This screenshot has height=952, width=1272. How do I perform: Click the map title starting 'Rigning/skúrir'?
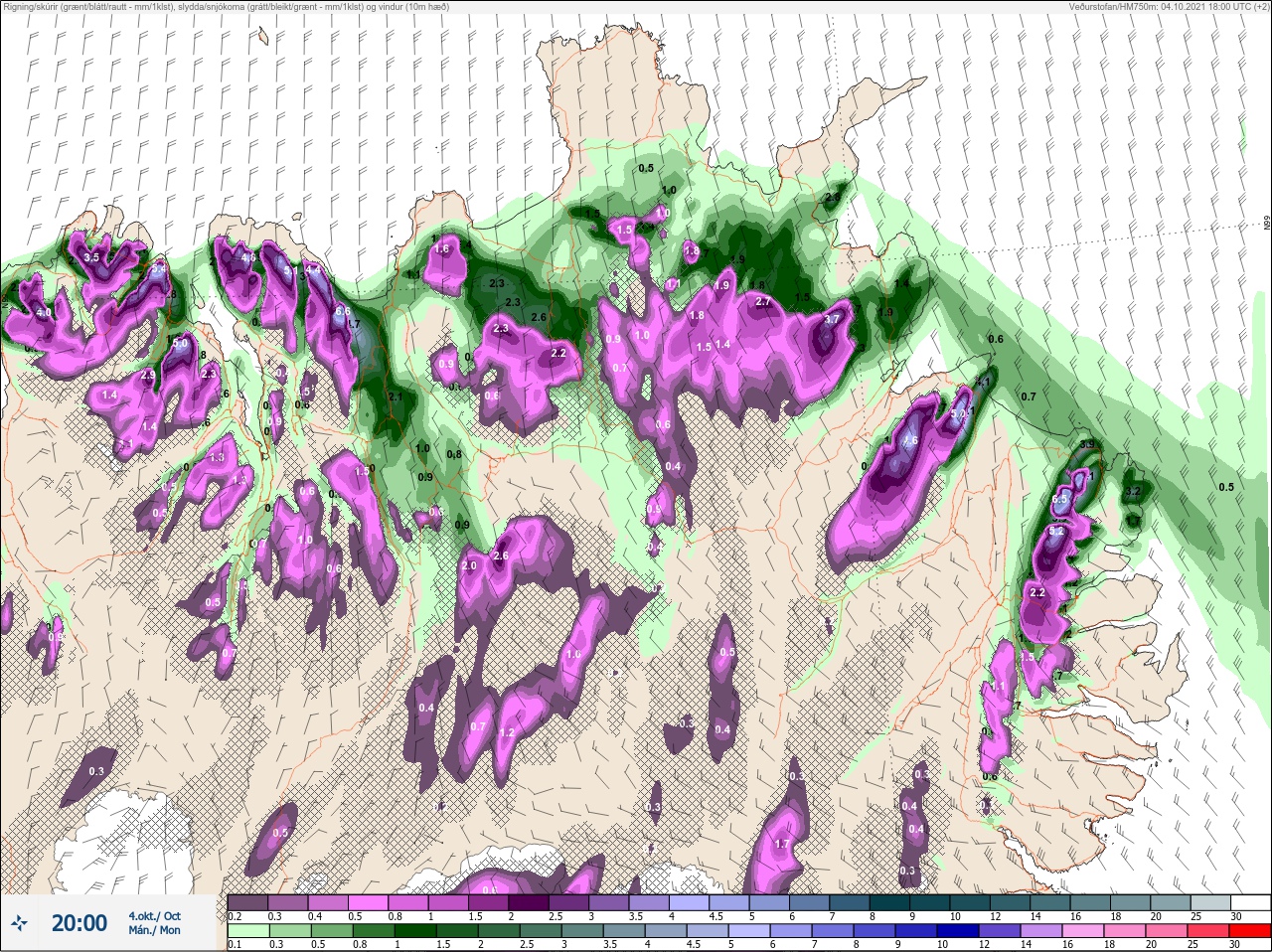pyautogui.click(x=226, y=7)
